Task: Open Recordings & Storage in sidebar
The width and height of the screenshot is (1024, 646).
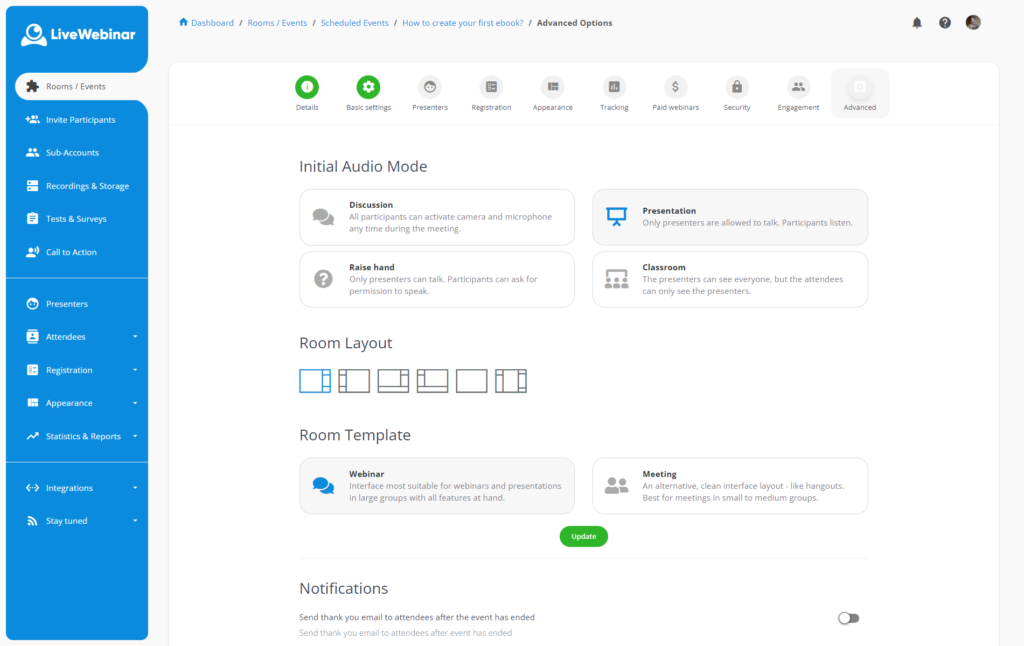Action: (x=86, y=186)
